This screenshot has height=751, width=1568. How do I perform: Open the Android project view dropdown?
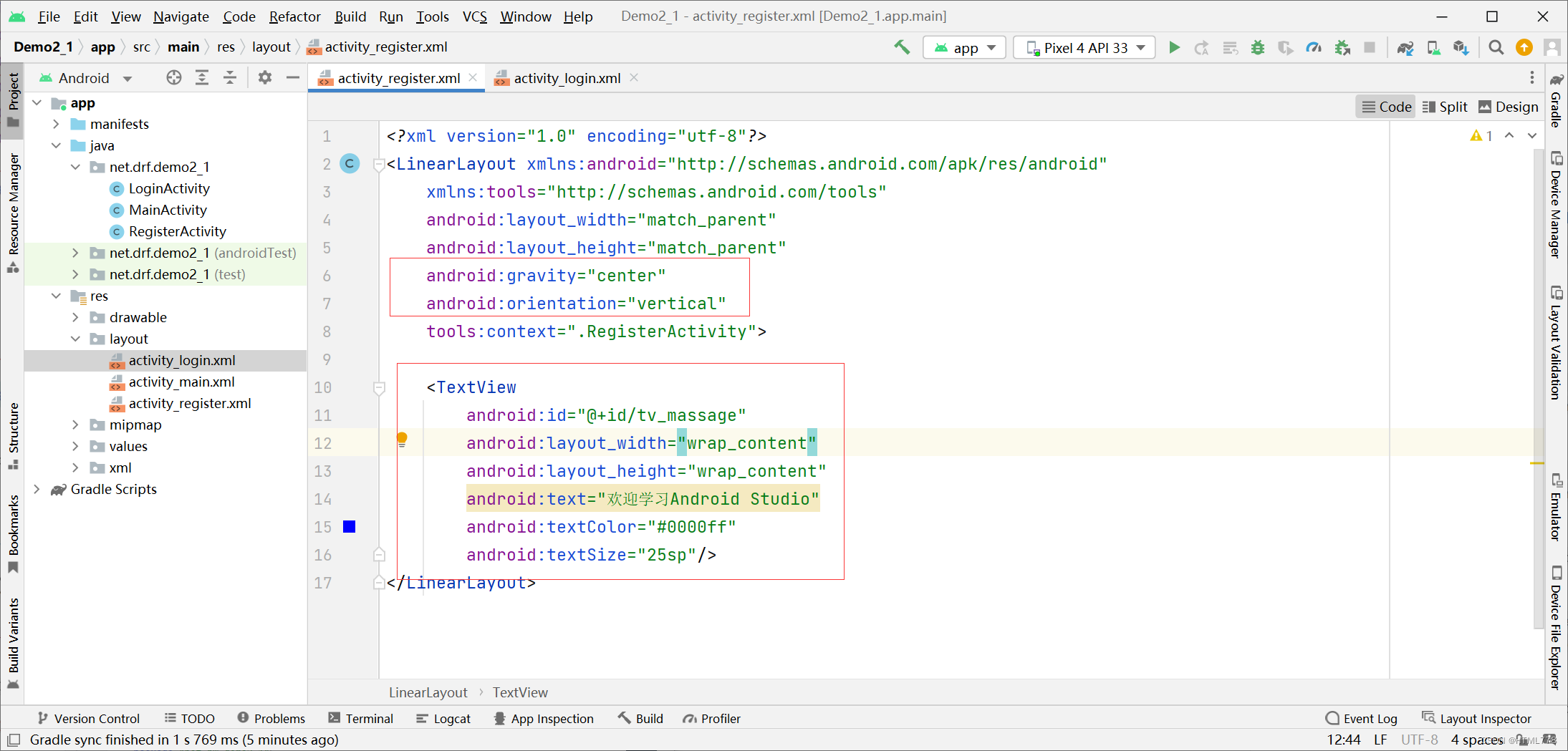(86, 77)
